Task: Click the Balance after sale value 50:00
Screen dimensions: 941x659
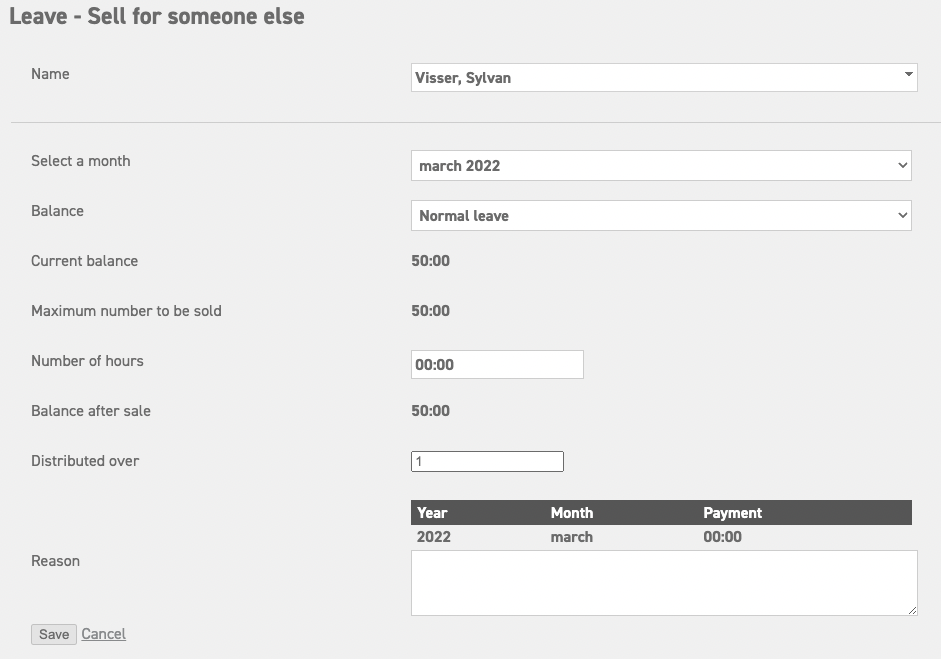Action: (431, 411)
